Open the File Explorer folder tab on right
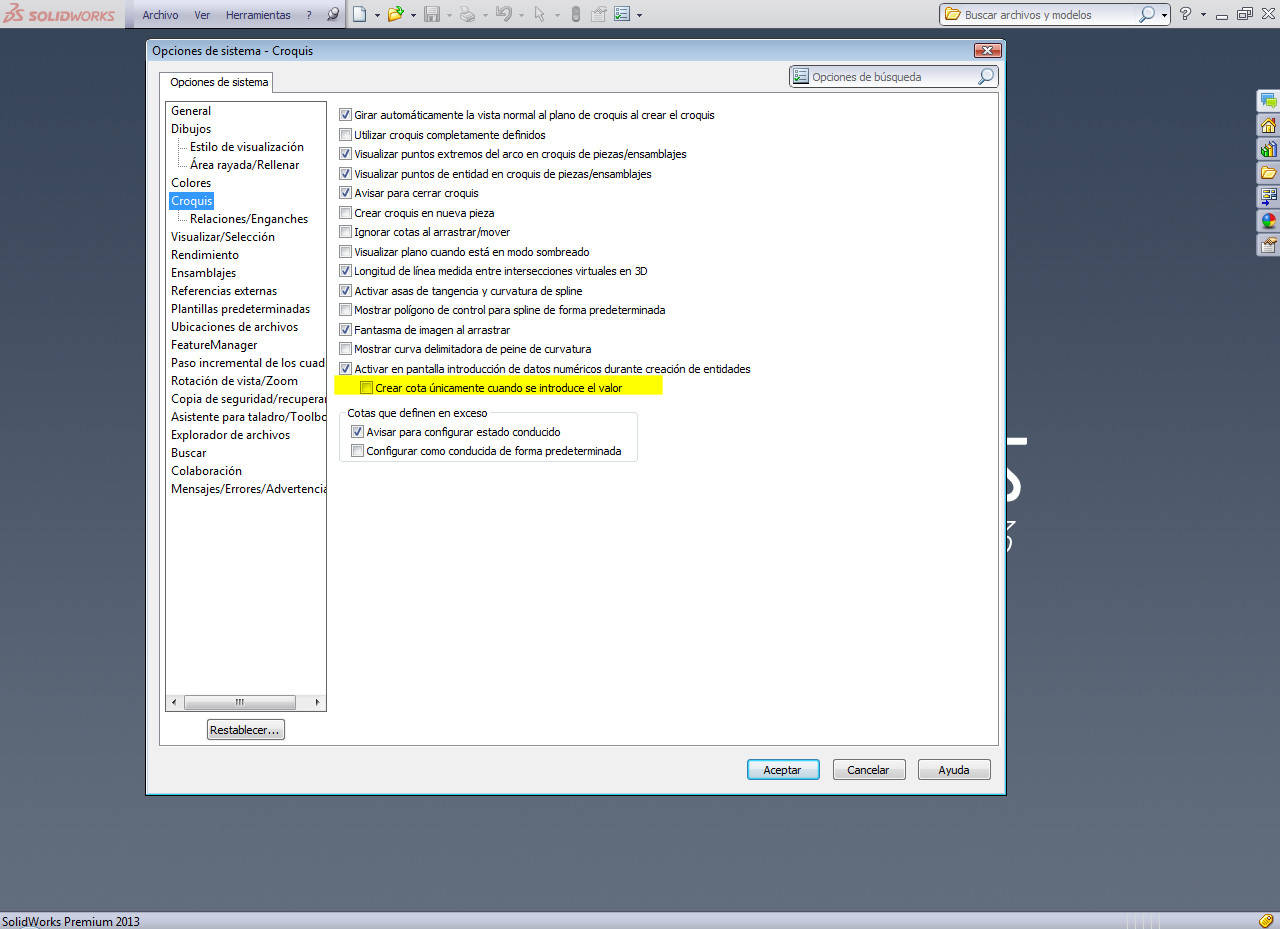1280x929 pixels. pyautogui.click(x=1268, y=173)
